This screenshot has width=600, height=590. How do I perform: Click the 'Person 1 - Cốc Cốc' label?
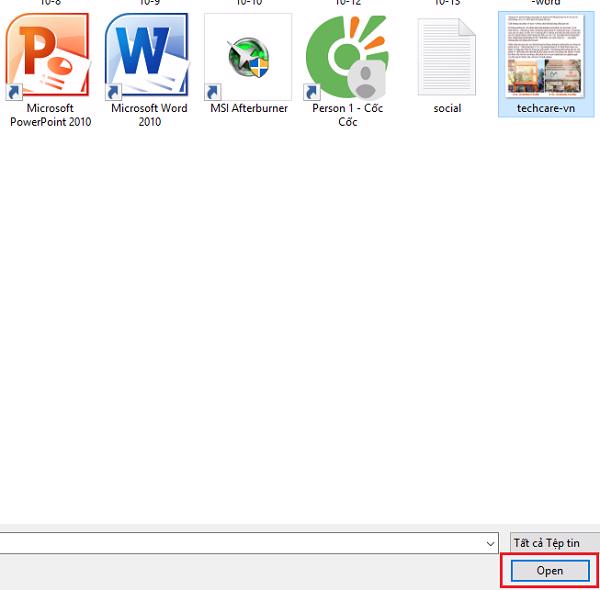[x=347, y=115]
